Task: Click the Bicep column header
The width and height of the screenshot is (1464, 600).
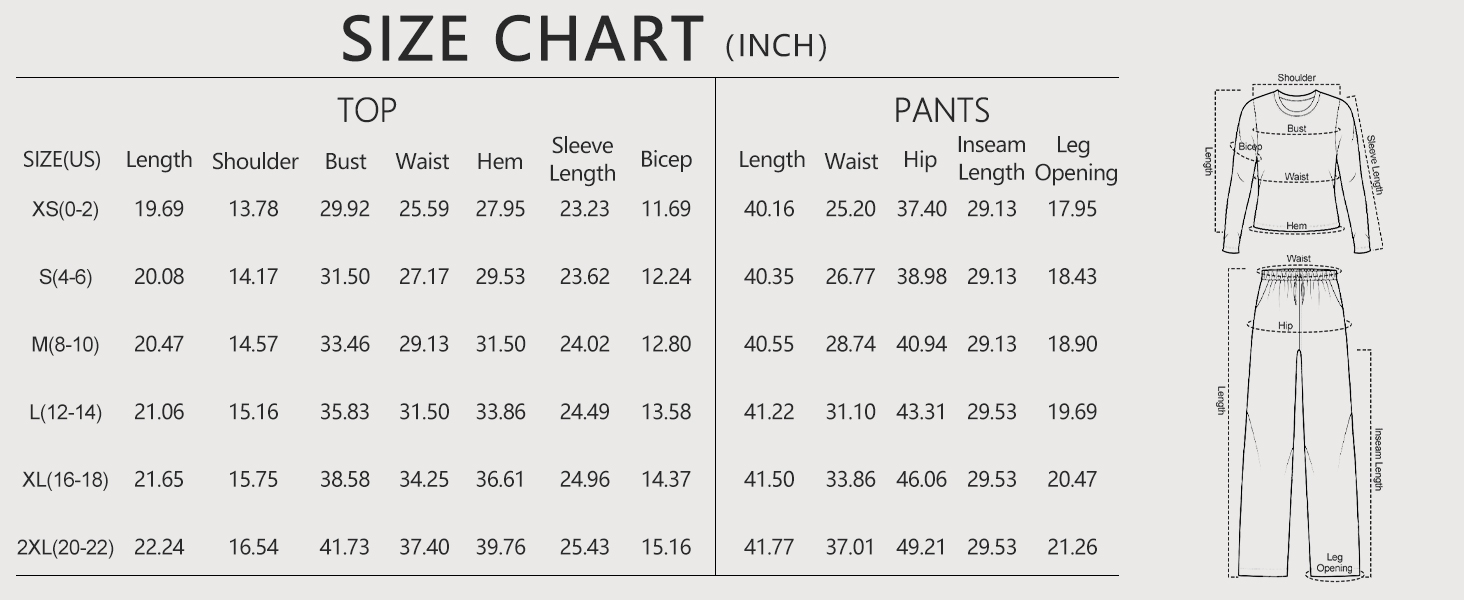Action: coord(666,160)
